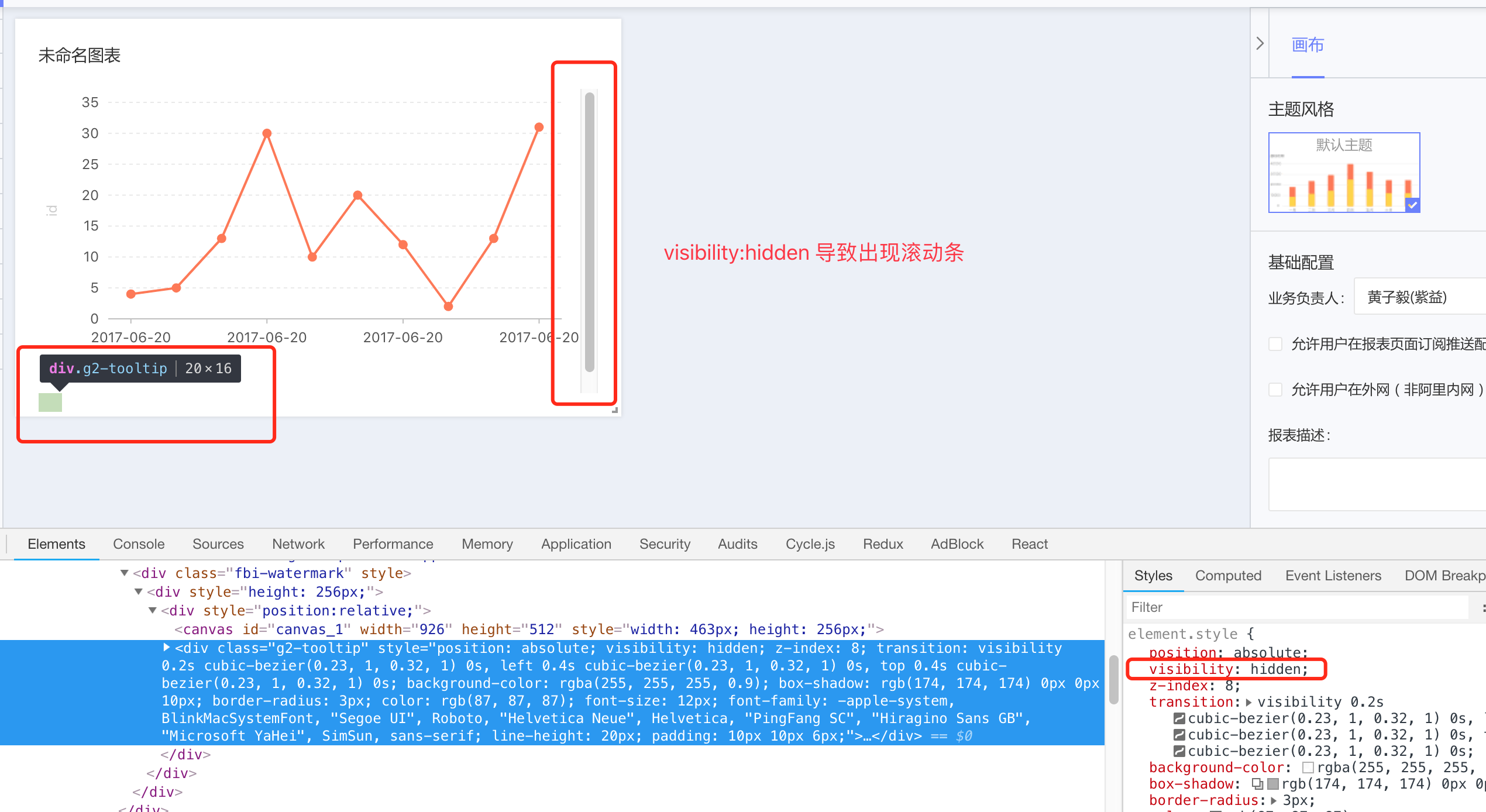Expand the g2-tooltip div in the Elements tree
The height and width of the screenshot is (812, 1486).
(x=167, y=648)
